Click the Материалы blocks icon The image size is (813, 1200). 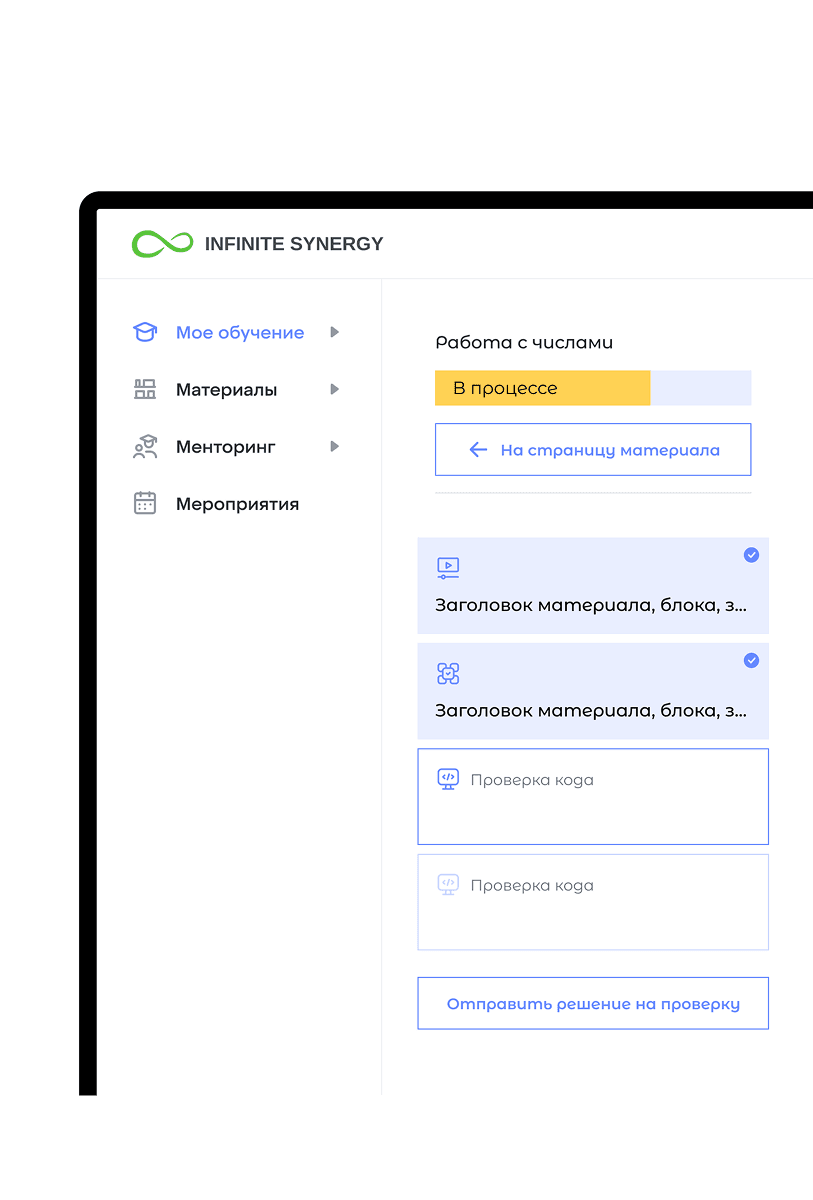click(x=145, y=390)
